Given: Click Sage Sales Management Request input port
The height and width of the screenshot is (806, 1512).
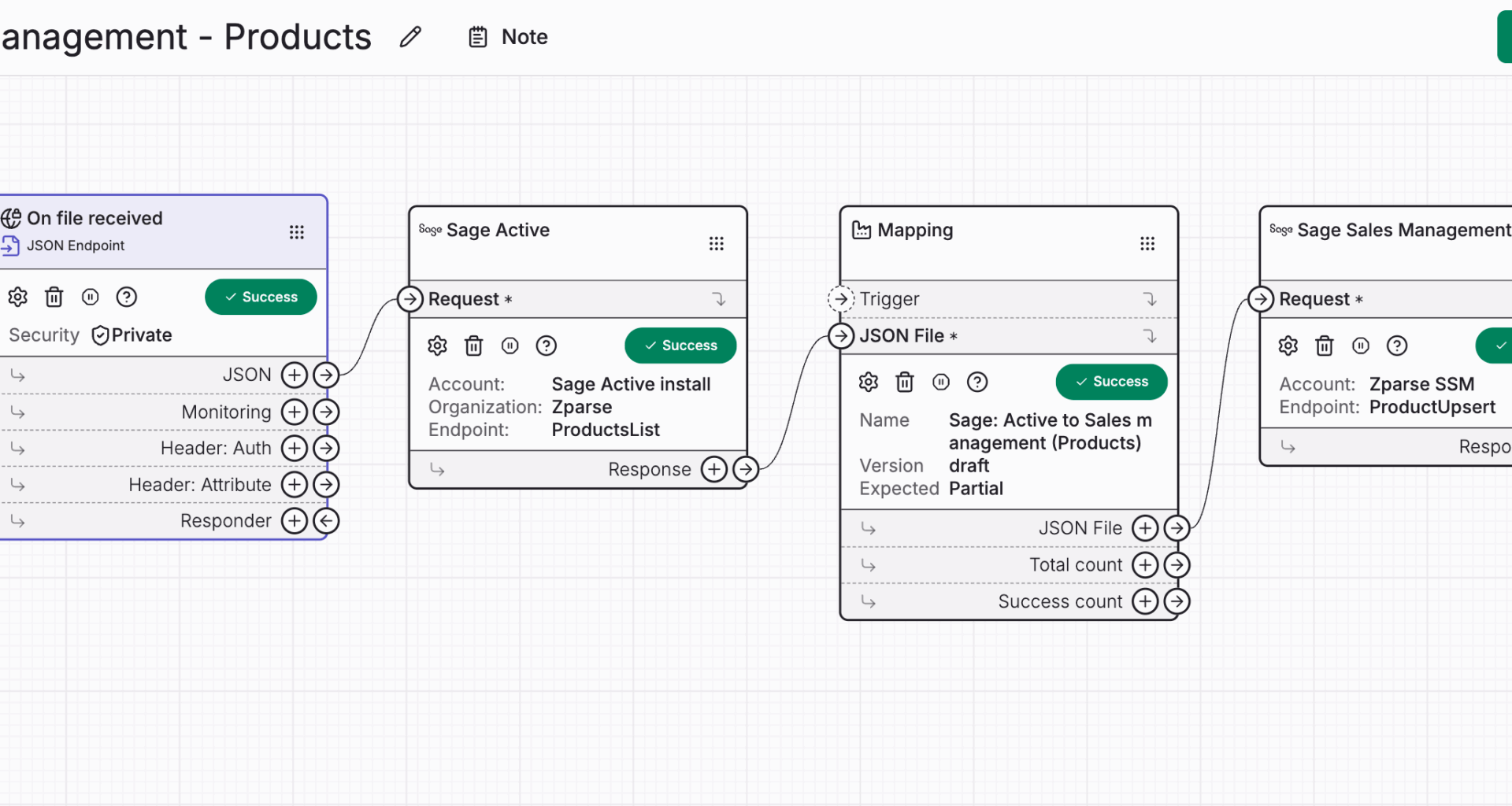Looking at the screenshot, I should pos(1261,299).
